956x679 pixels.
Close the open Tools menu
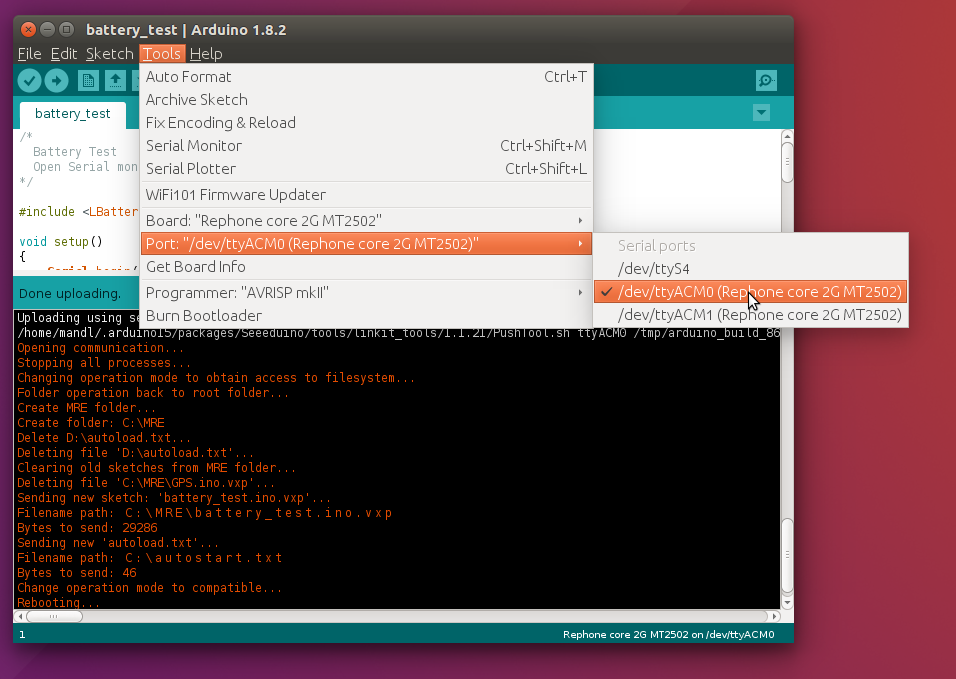(x=162, y=54)
